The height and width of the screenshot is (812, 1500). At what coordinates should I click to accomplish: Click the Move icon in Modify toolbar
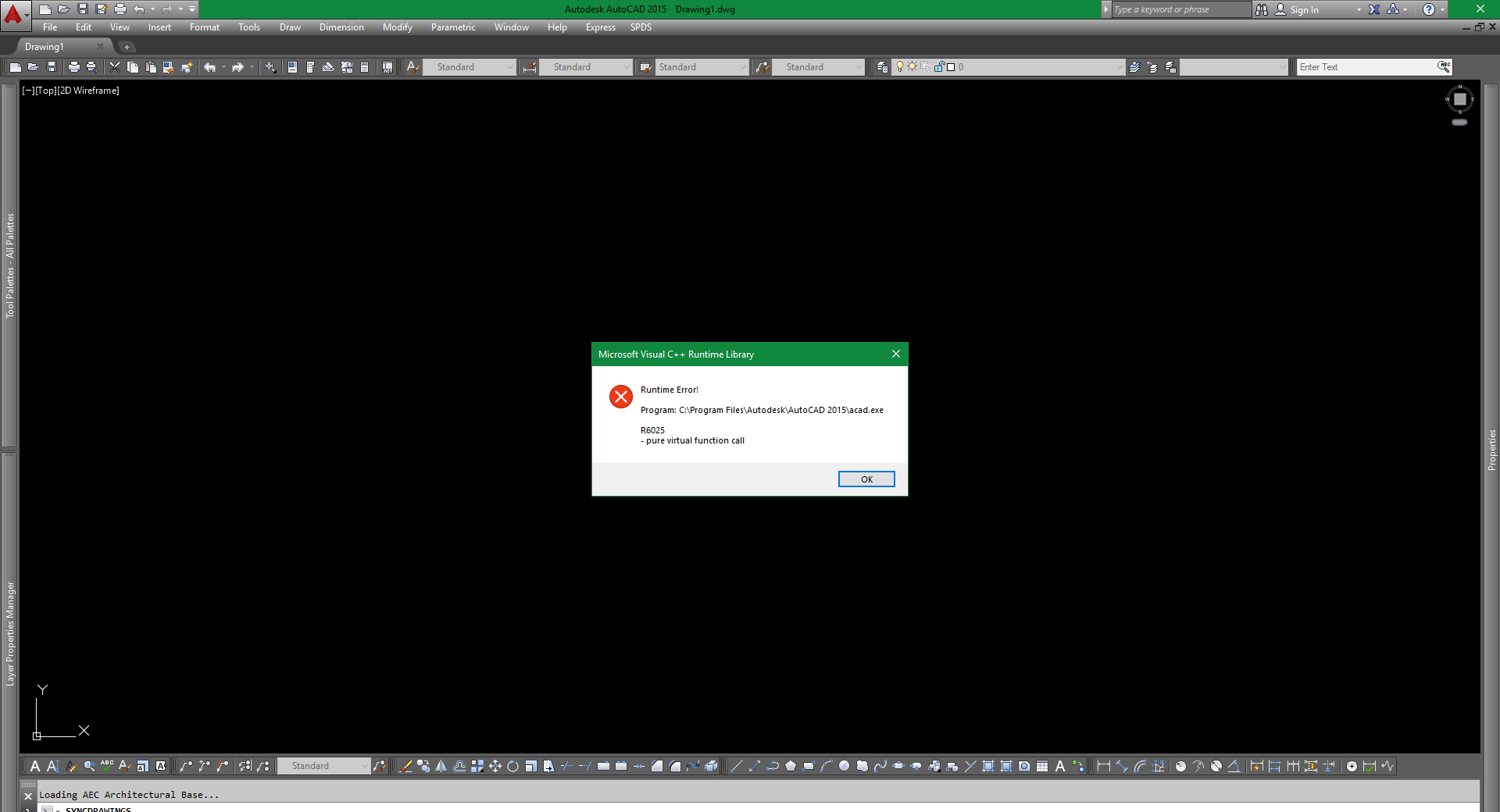coord(495,766)
